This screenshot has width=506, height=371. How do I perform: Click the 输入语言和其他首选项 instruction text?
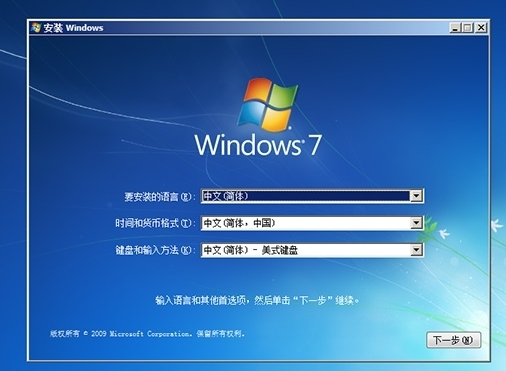(257, 301)
